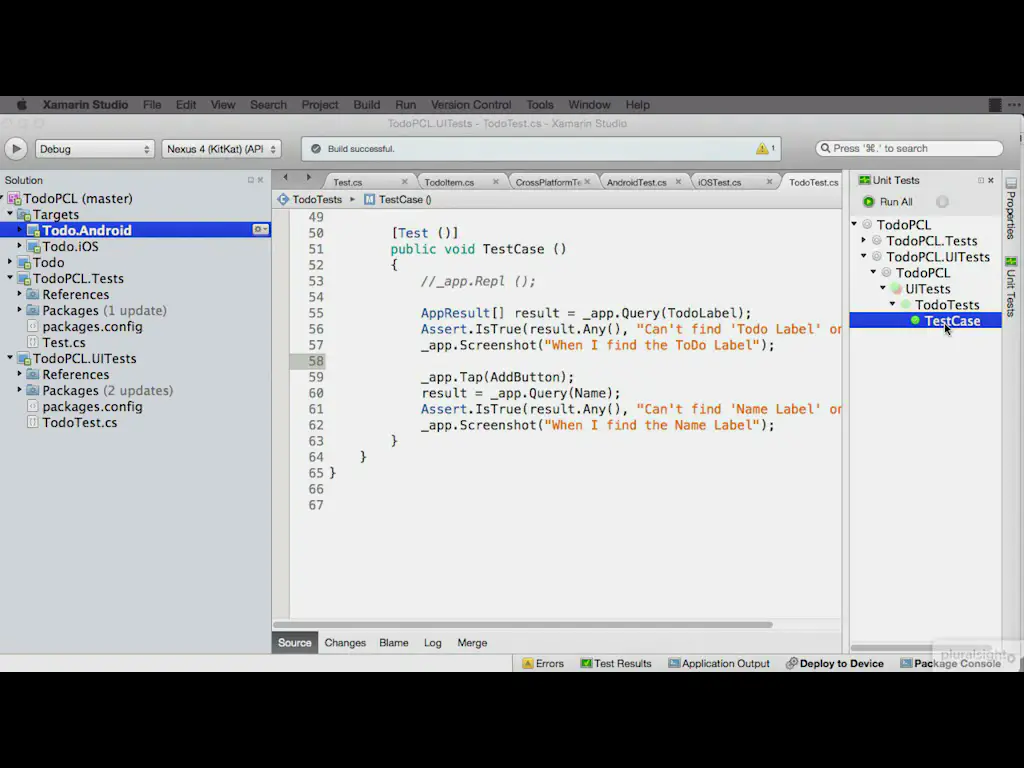The height and width of the screenshot is (768, 1024).
Task: Collapse the UITests node in Unit Tests
Action: pos(883,288)
